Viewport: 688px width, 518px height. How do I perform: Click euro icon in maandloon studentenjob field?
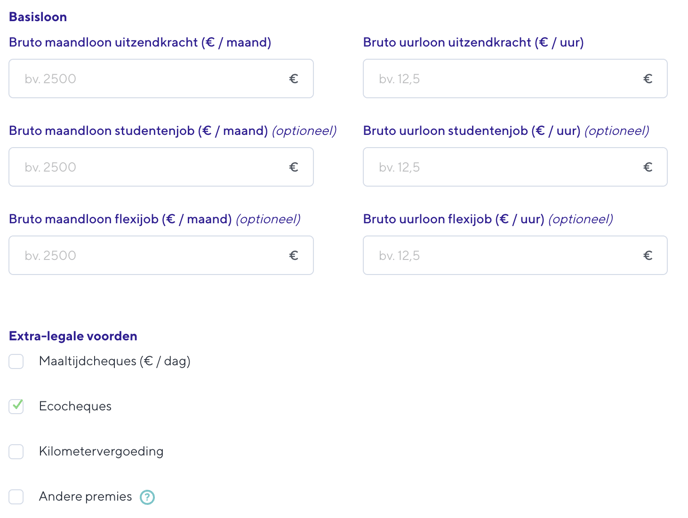click(293, 167)
